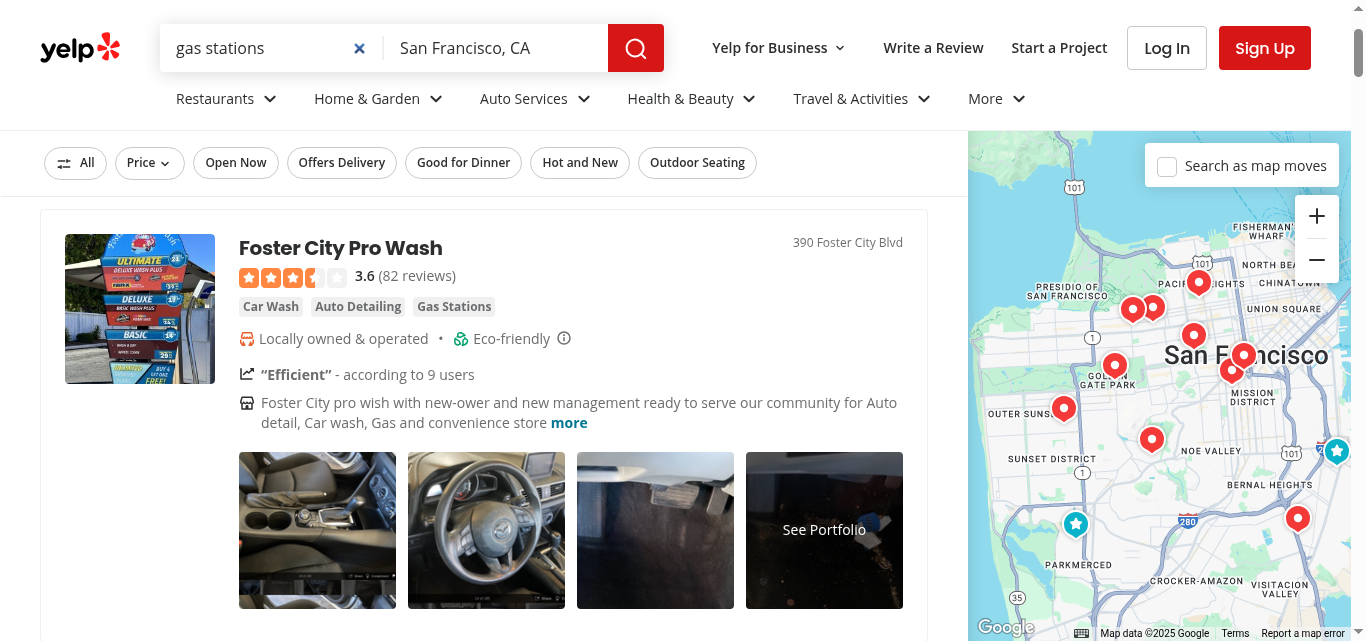
Task: Click the teal star pin near Parkmerced
Action: tap(1075, 524)
